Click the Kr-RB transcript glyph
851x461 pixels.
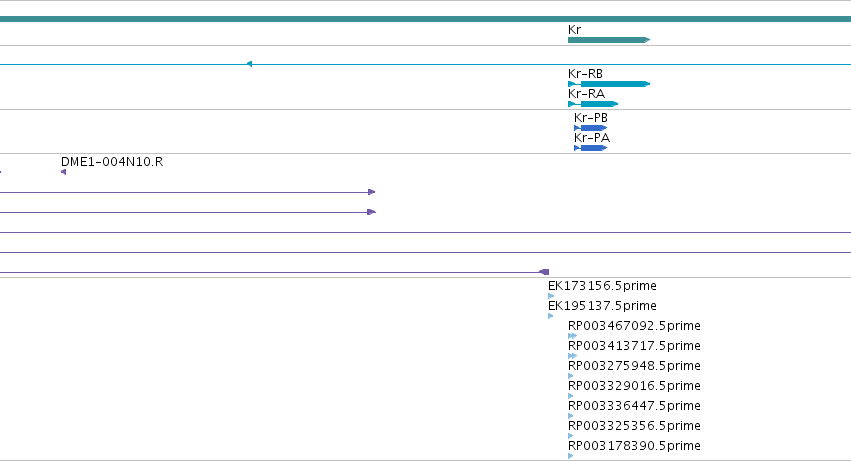click(609, 84)
